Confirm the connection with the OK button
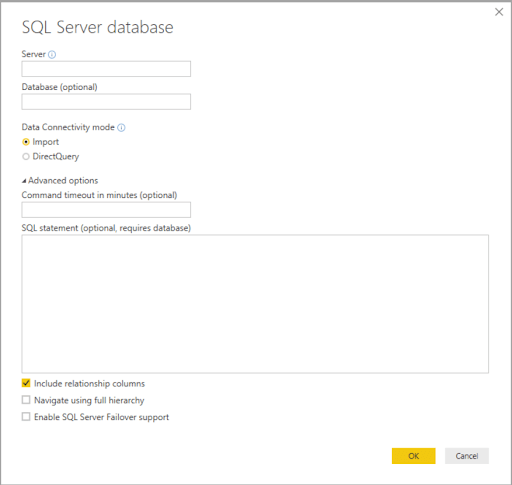 pyautogui.click(x=414, y=456)
